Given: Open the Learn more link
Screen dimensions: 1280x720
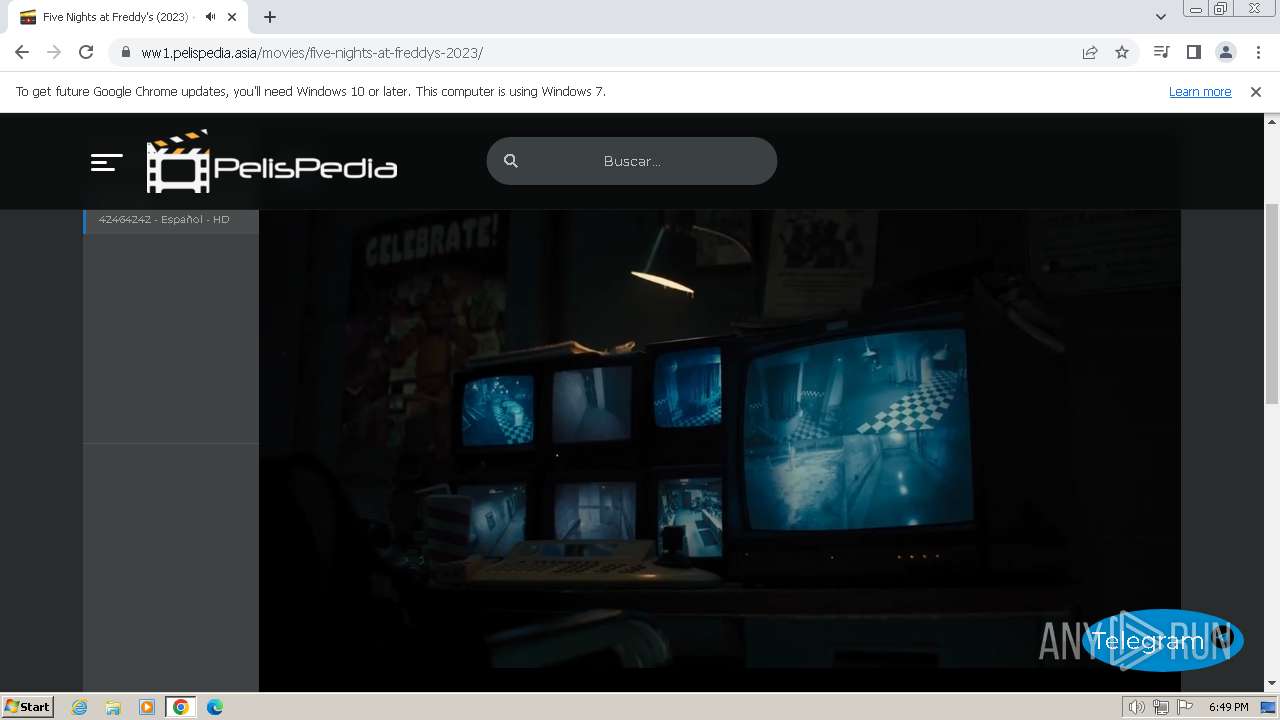Looking at the screenshot, I should (1200, 92).
